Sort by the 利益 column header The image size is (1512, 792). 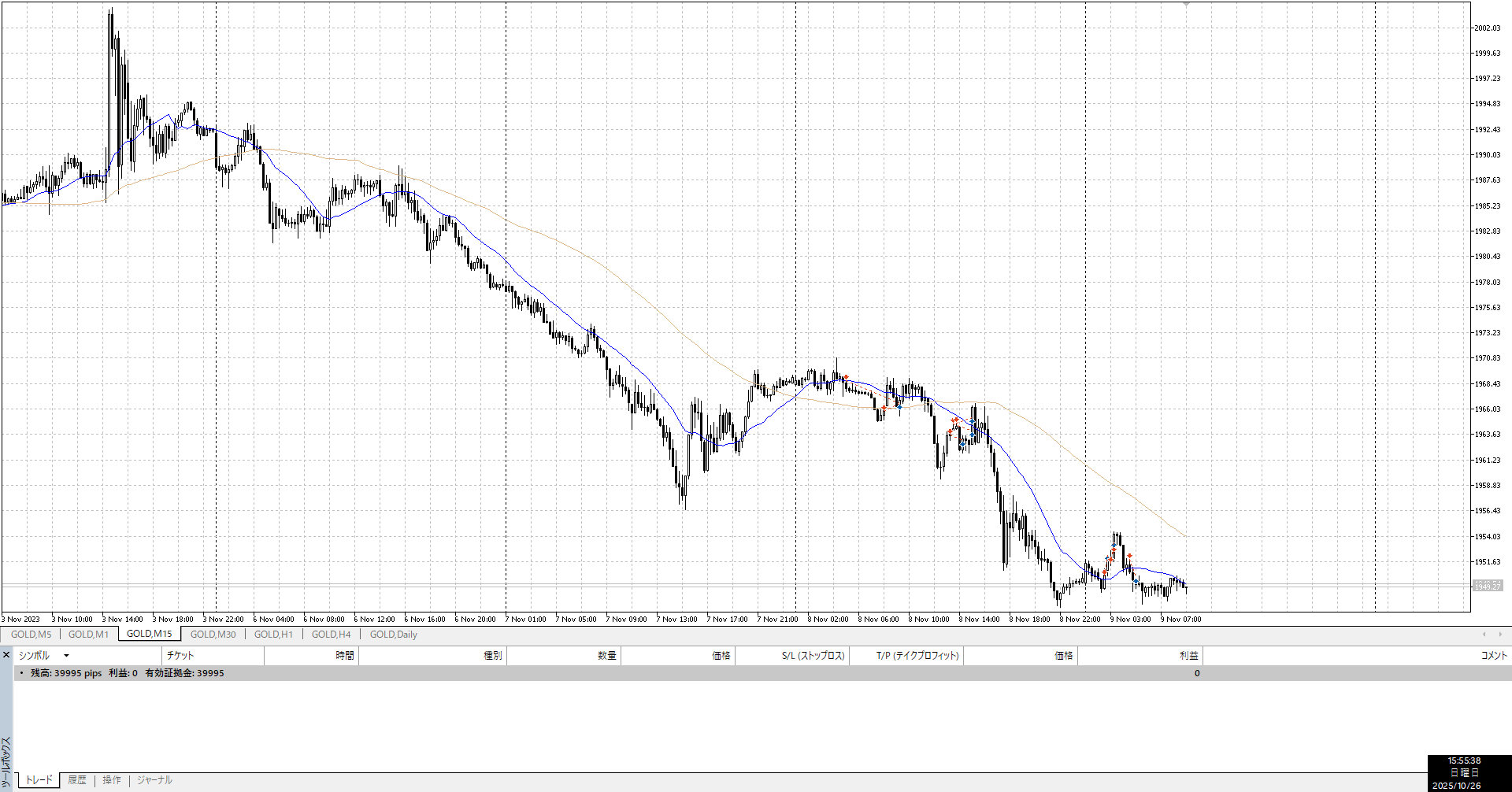coord(1188,656)
